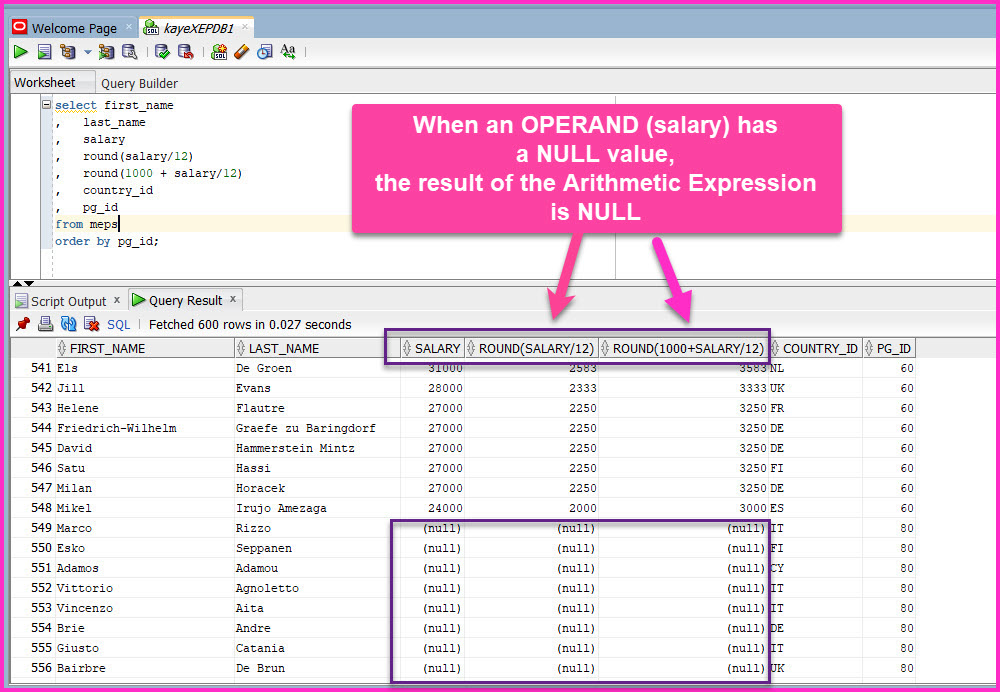Select the 'Vincenzo' first name cell
1000x692 pixels.
145,608
